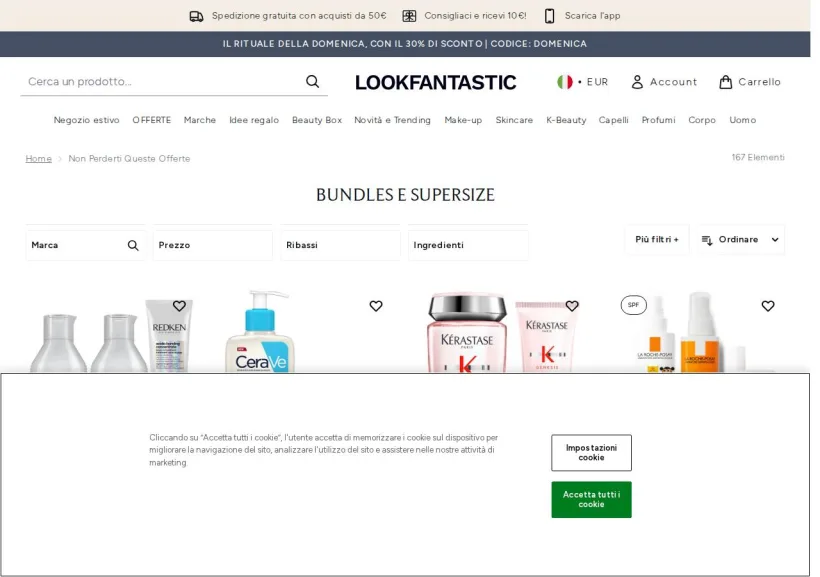This screenshot has height=577, width=820.
Task: Open the Ingredienti filter dropdown
Action: 468,245
